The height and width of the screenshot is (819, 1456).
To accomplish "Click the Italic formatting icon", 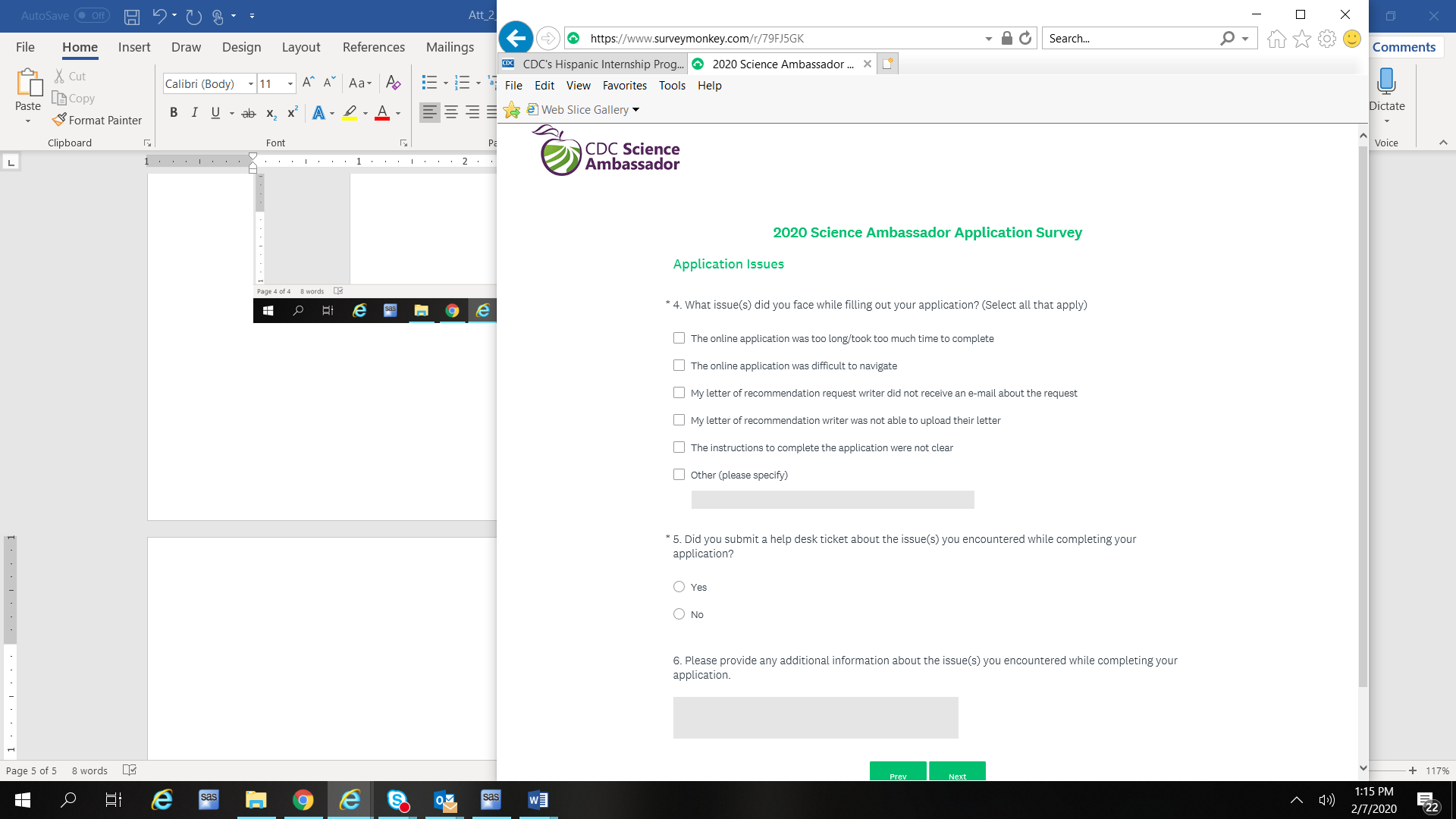I will [194, 113].
